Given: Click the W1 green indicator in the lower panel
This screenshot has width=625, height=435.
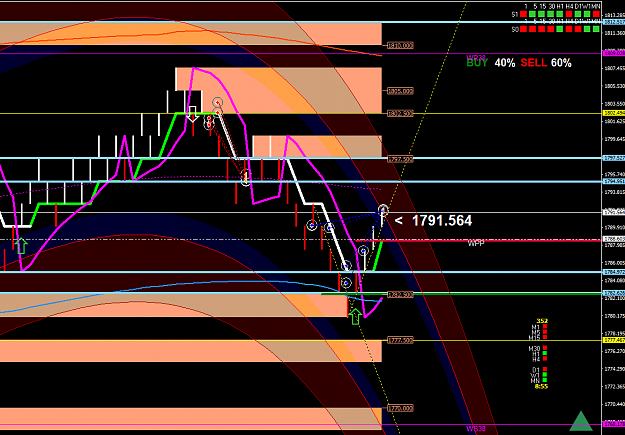Looking at the screenshot, I should [x=545, y=374].
